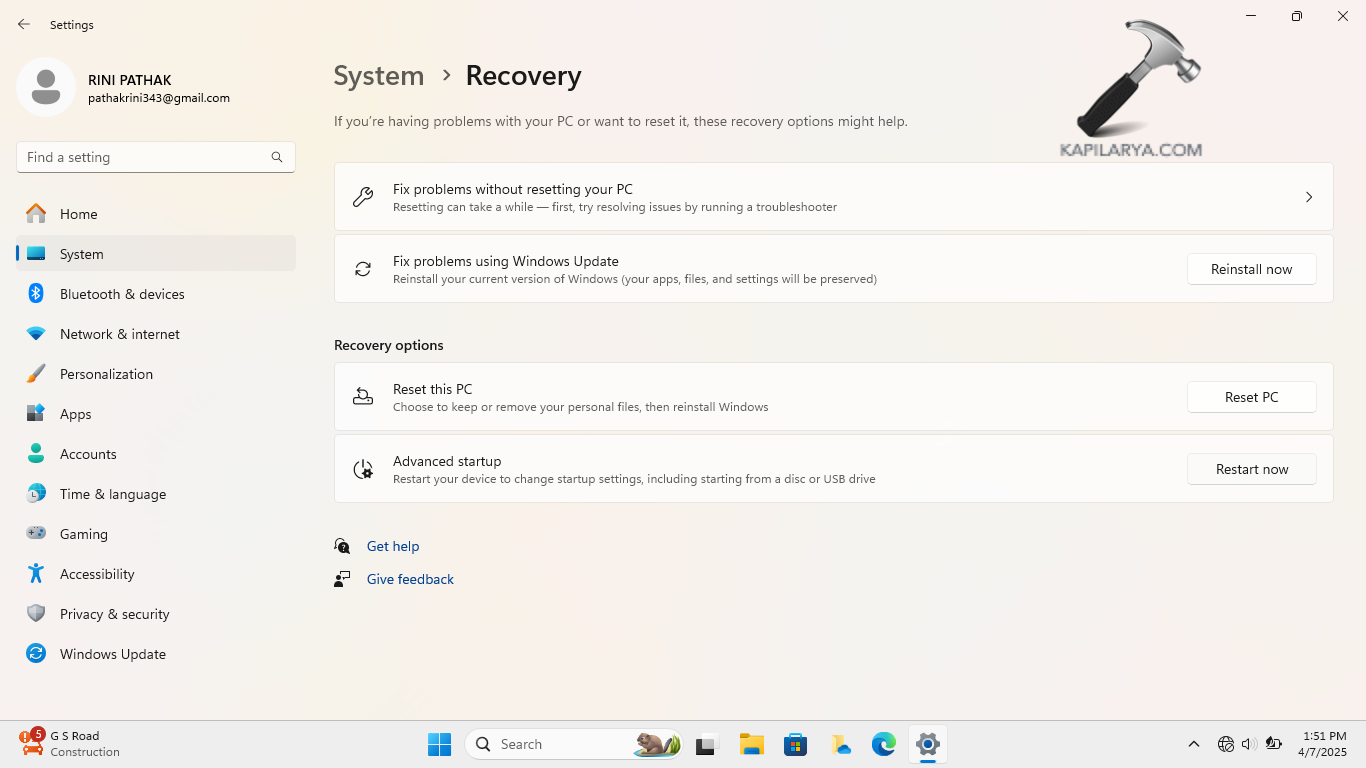Click the Give feedback link
This screenshot has height=768, width=1366.
click(x=410, y=579)
